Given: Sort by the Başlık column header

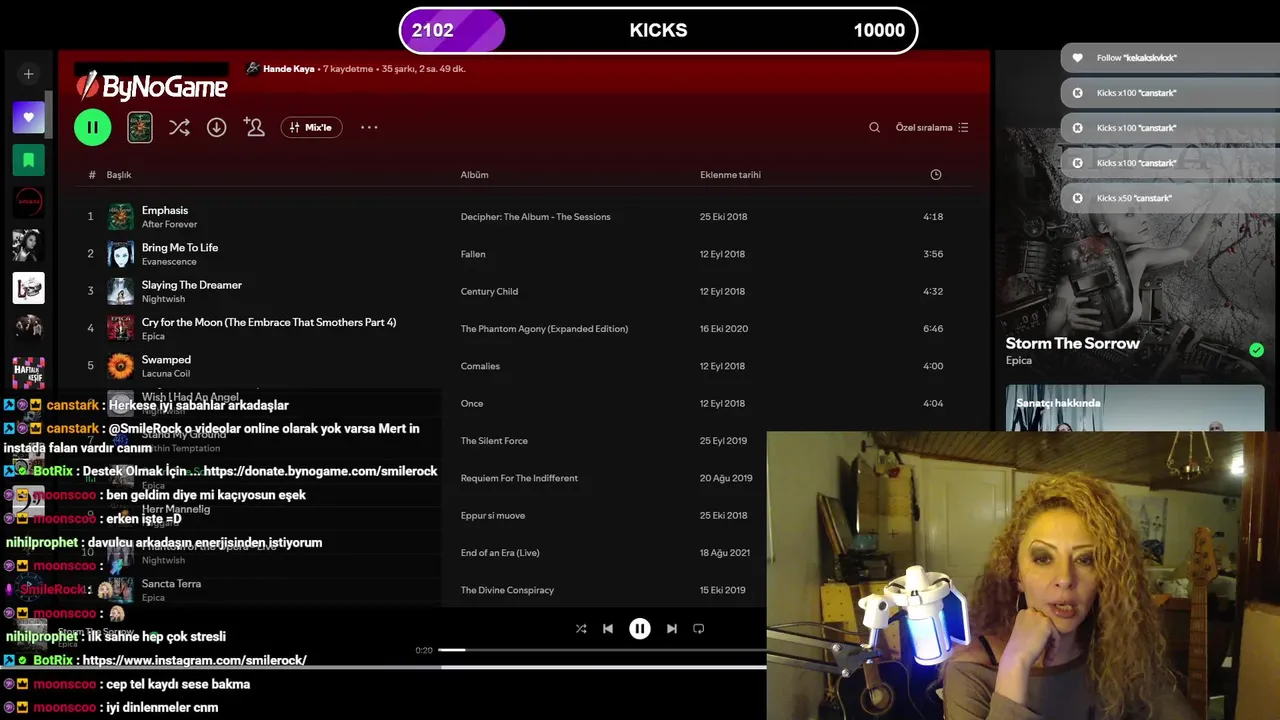Looking at the screenshot, I should tap(119, 175).
